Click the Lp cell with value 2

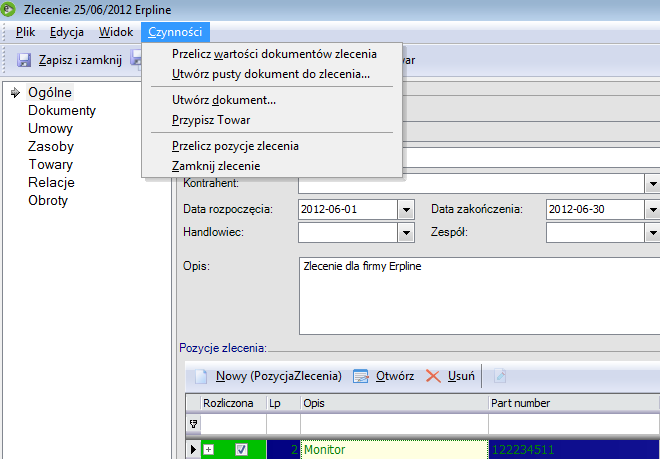click(283, 450)
